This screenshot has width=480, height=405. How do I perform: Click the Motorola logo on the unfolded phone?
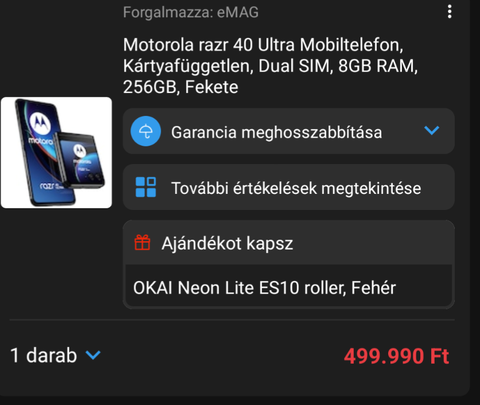click(40, 122)
